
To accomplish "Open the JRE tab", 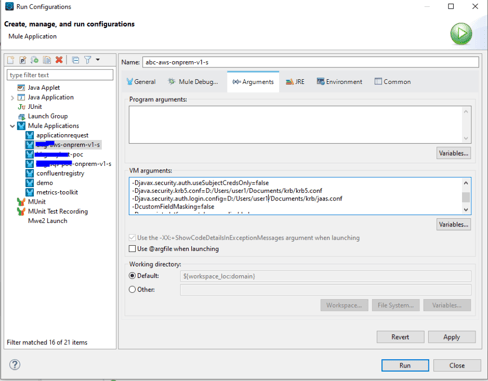I will (x=295, y=82).
